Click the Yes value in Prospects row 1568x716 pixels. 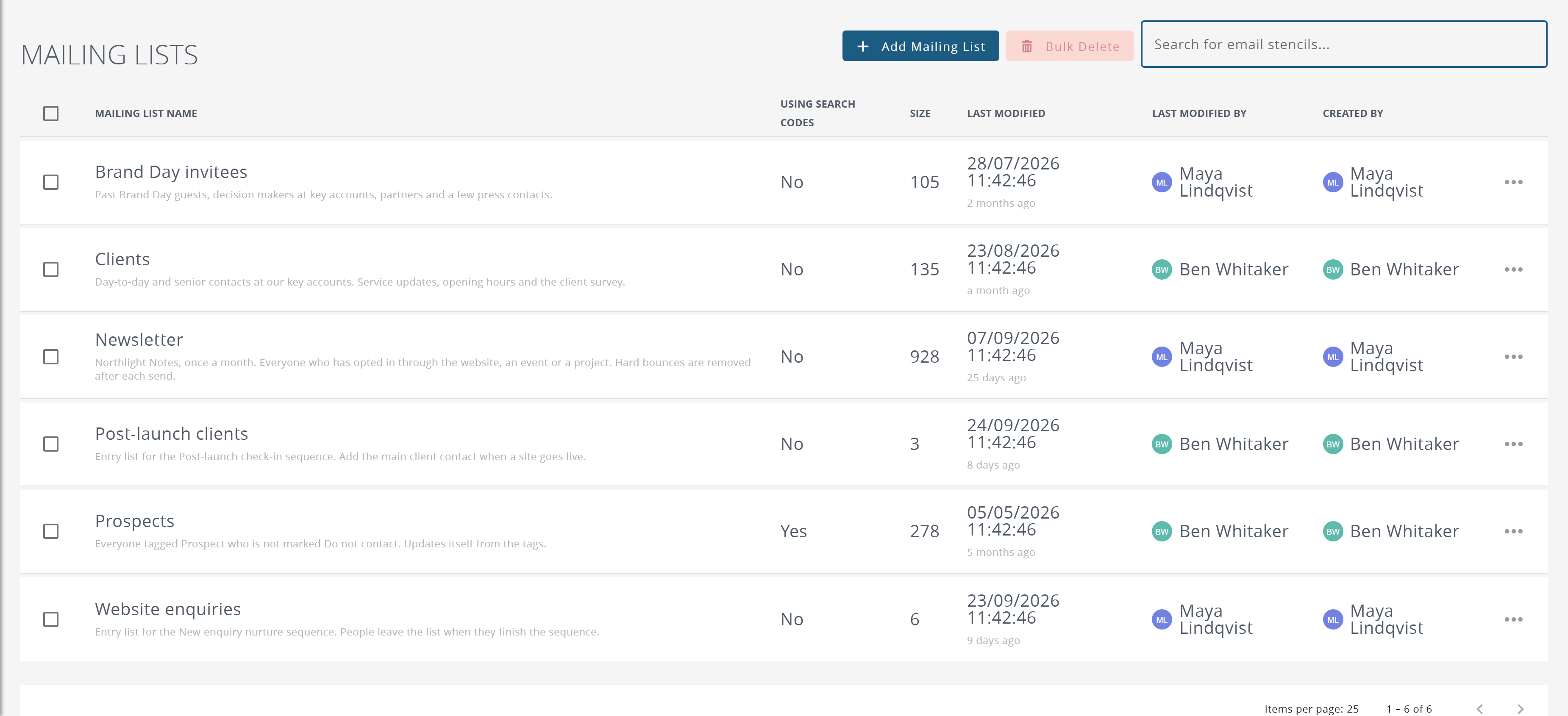[793, 531]
